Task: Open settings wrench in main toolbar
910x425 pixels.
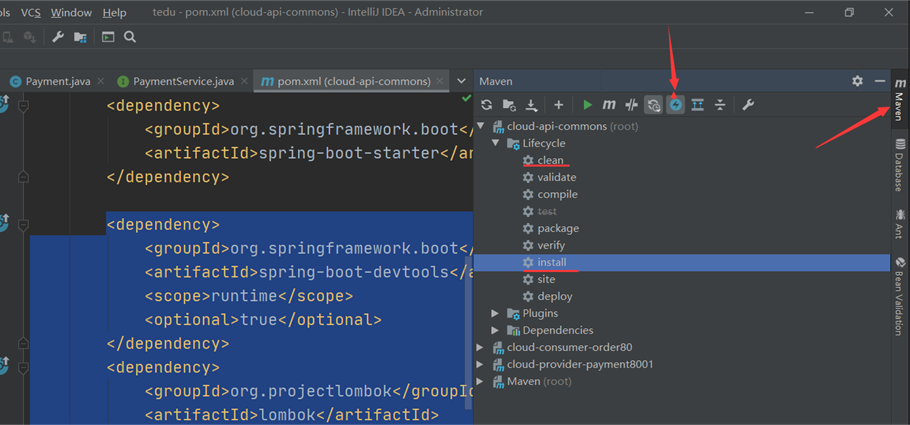Action: click(x=57, y=37)
